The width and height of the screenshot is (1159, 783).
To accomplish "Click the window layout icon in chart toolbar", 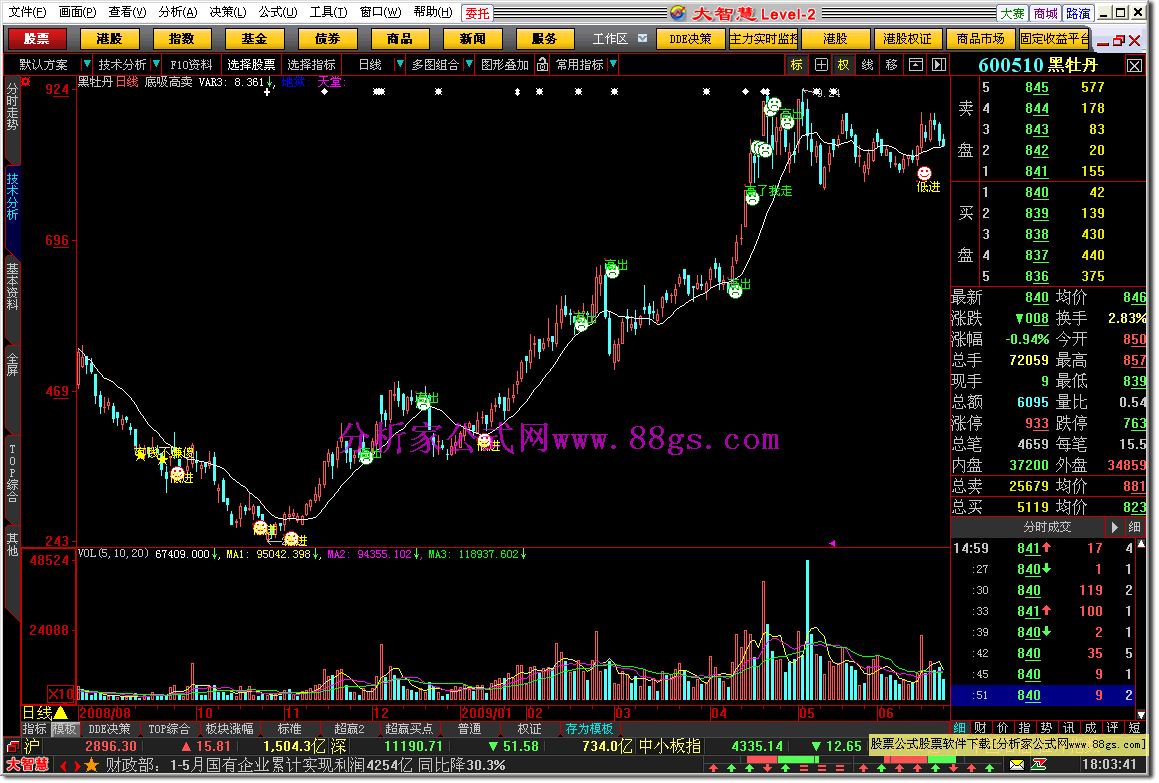I will coord(915,65).
